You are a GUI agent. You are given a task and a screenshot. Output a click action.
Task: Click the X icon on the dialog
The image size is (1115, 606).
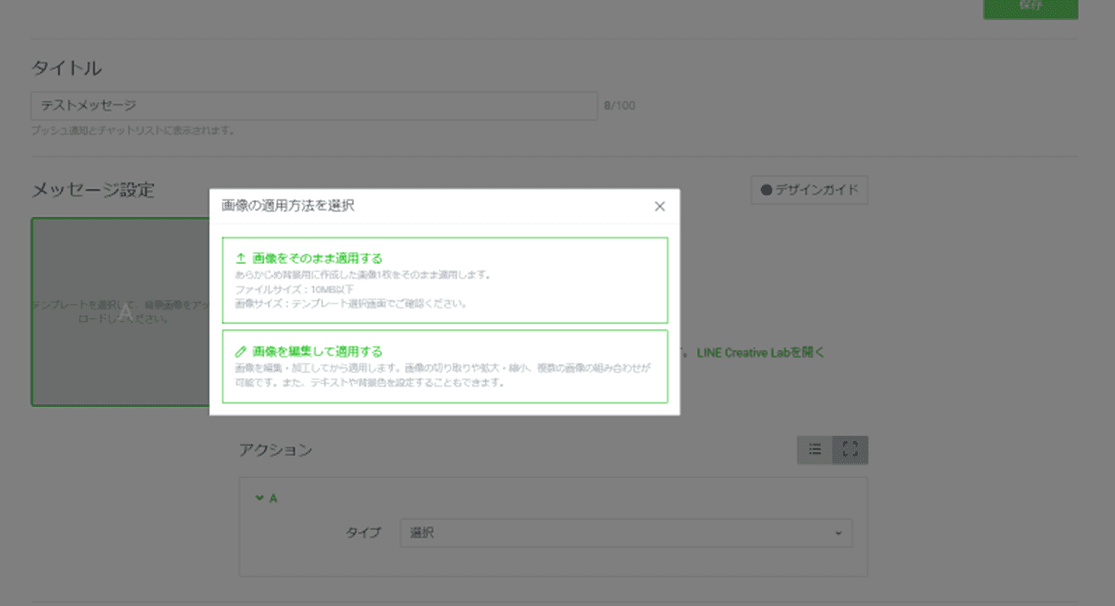click(660, 205)
